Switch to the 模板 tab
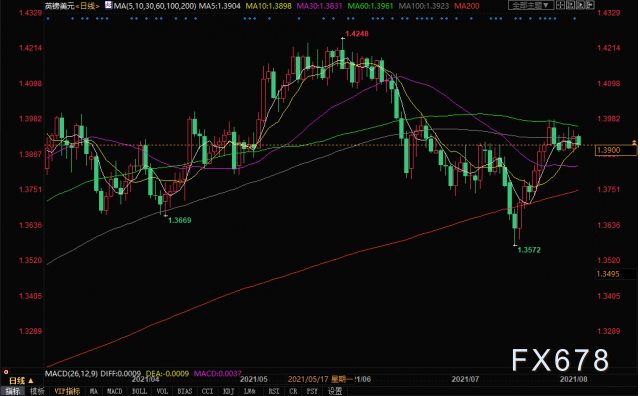 click(37, 391)
